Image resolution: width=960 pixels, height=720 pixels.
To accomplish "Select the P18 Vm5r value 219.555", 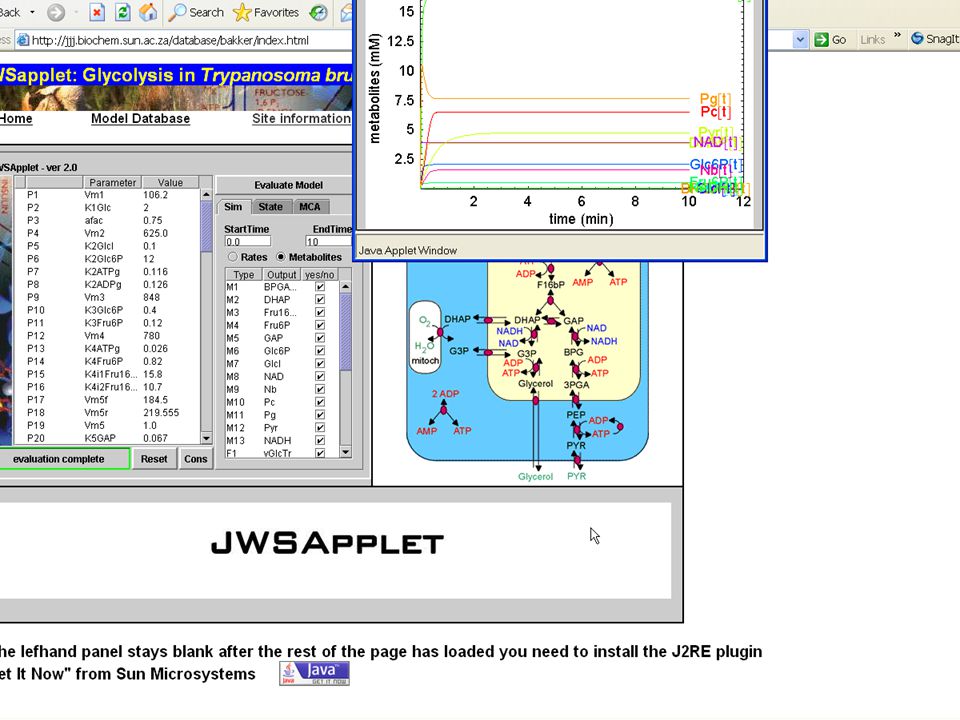I will tap(161, 413).
